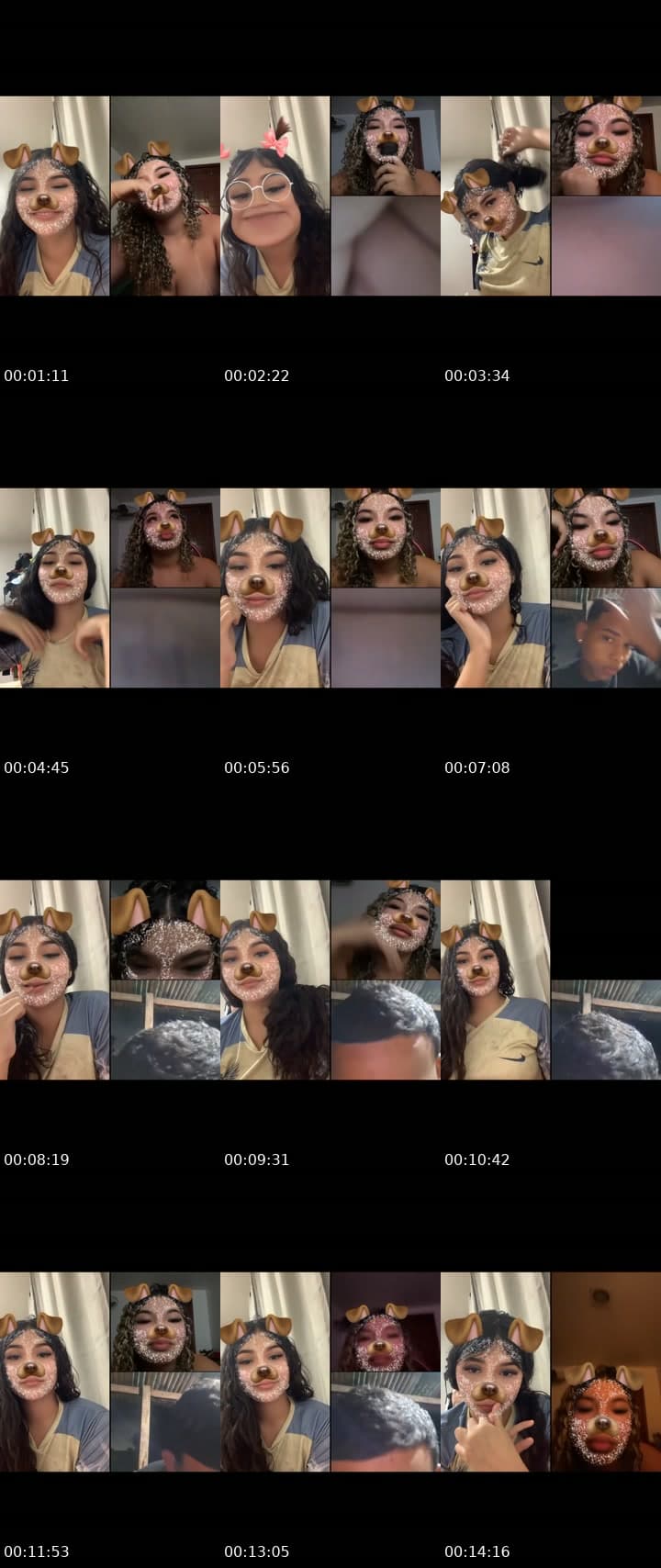661x1568 pixels.
Task: Click the 00:03:34 timestamp
Action: click(x=477, y=375)
